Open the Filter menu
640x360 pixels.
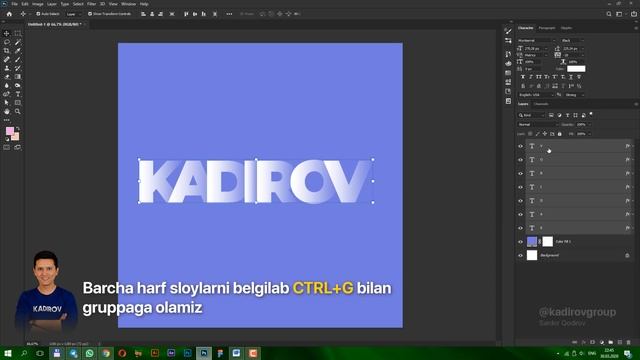pos(91,4)
